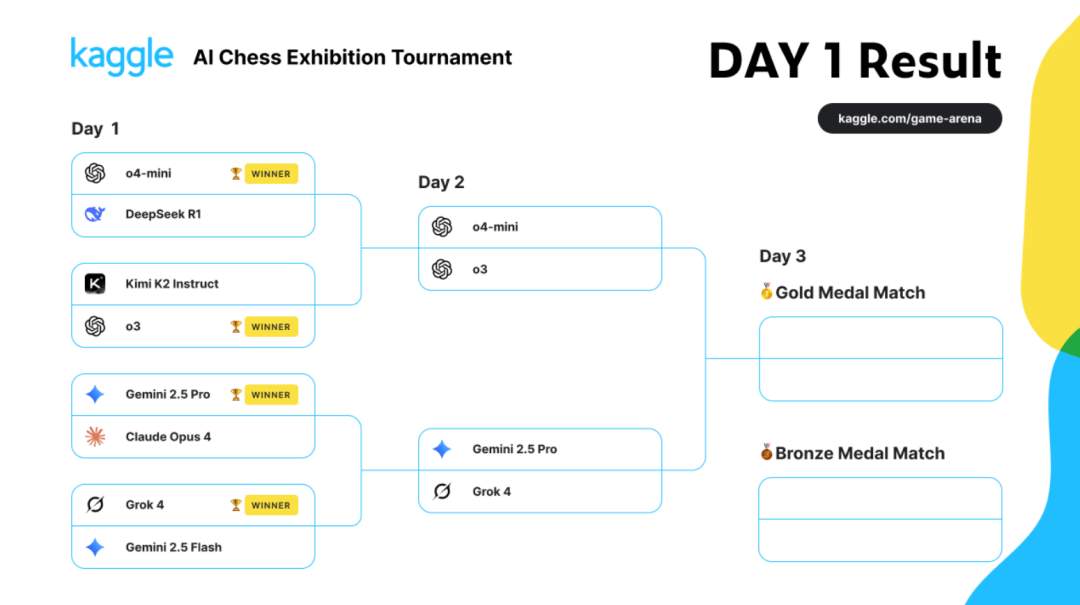This screenshot has height=605, width=1080.
Task: Click the WINNER badge next to o4-mini
Action: (x=271, y=174)
